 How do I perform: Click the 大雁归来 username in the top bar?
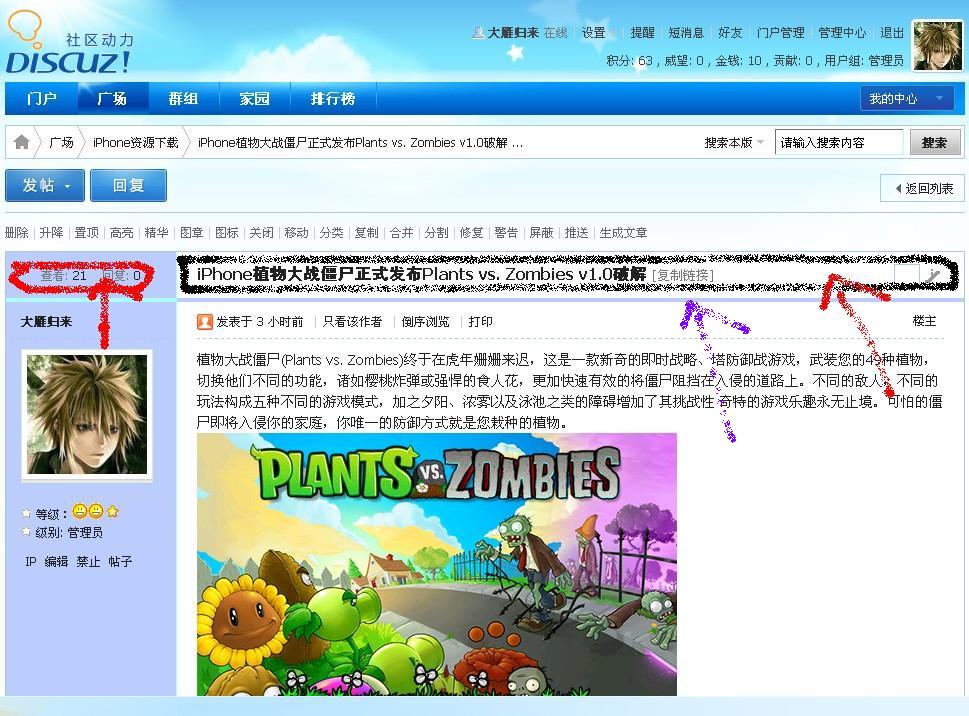tap(513, 33)
